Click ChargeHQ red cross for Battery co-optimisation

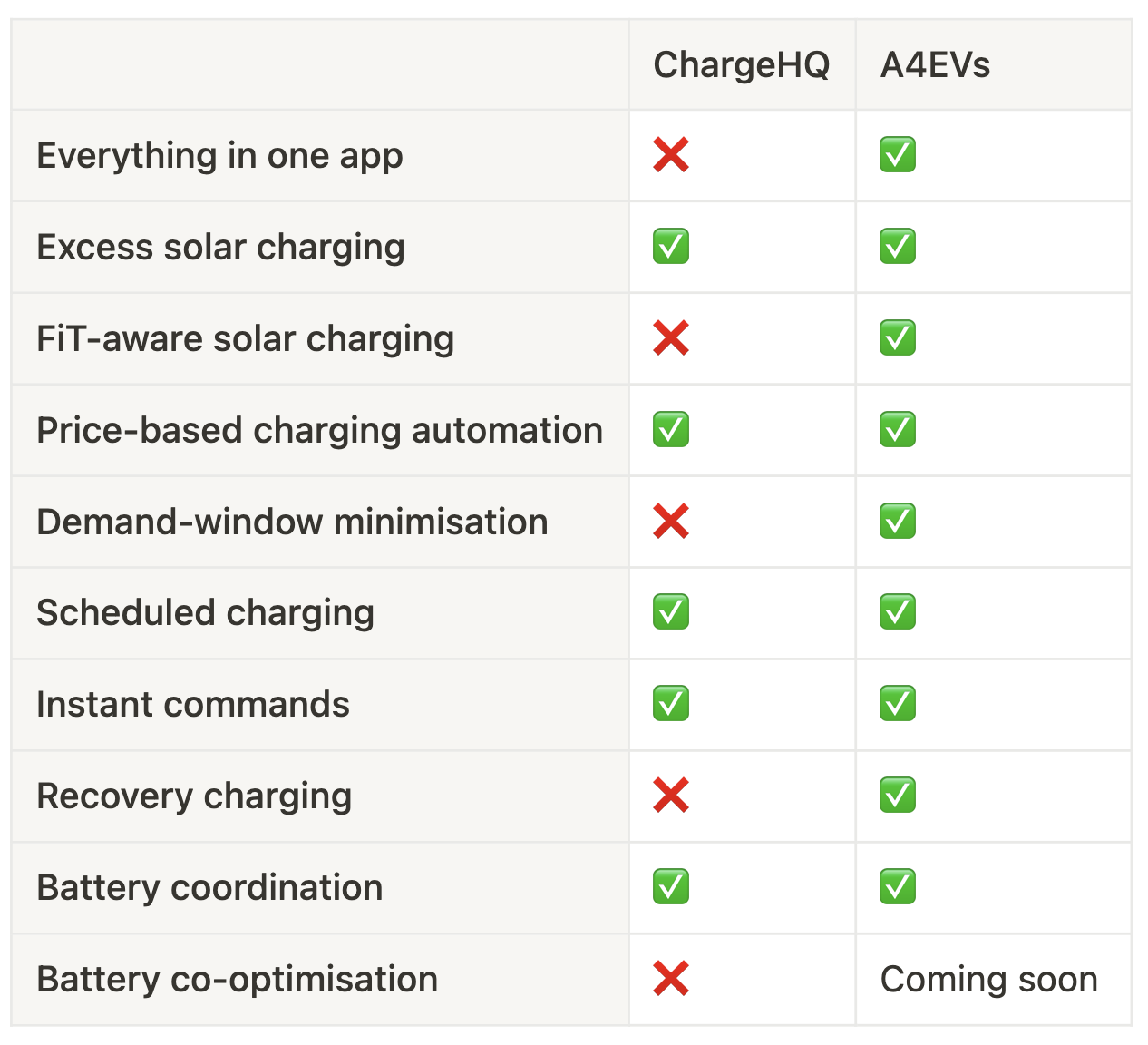(671, 979)
